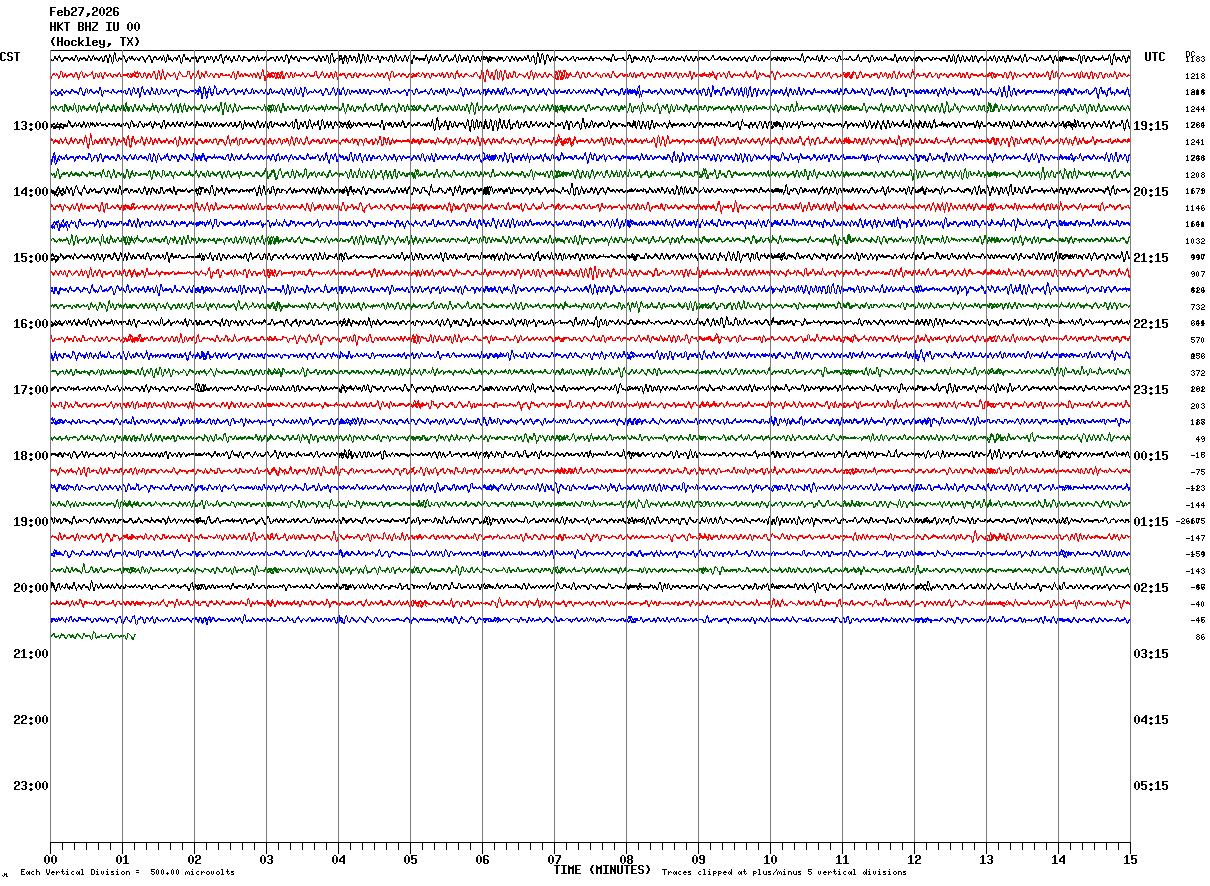Click the TIME (MINUTES) axis title
Image resolution: width=1210 pixels, height=886 pixels.
click(602, 870)
